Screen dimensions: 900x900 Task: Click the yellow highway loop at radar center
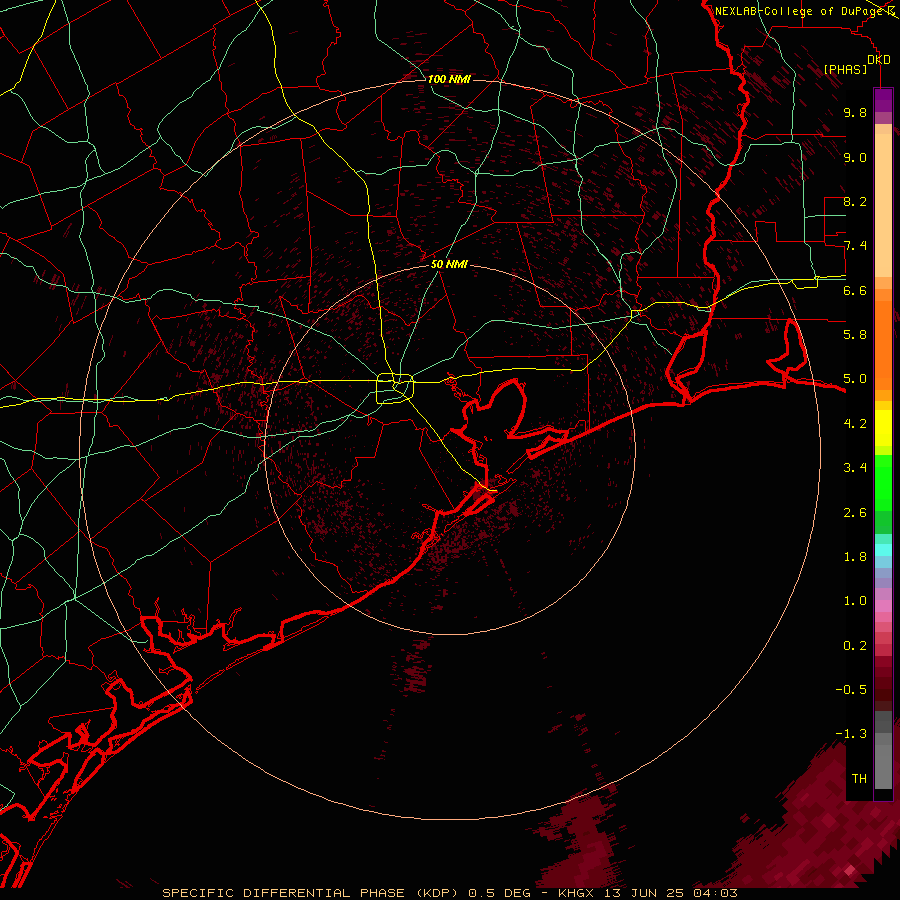click(x=395, y=389)
